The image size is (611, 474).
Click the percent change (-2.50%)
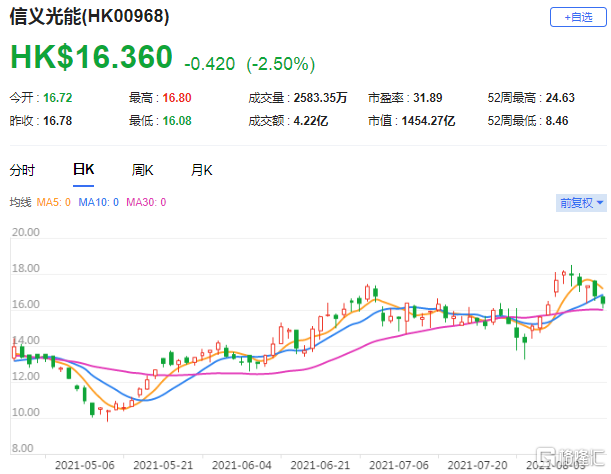tap(281, 64)
